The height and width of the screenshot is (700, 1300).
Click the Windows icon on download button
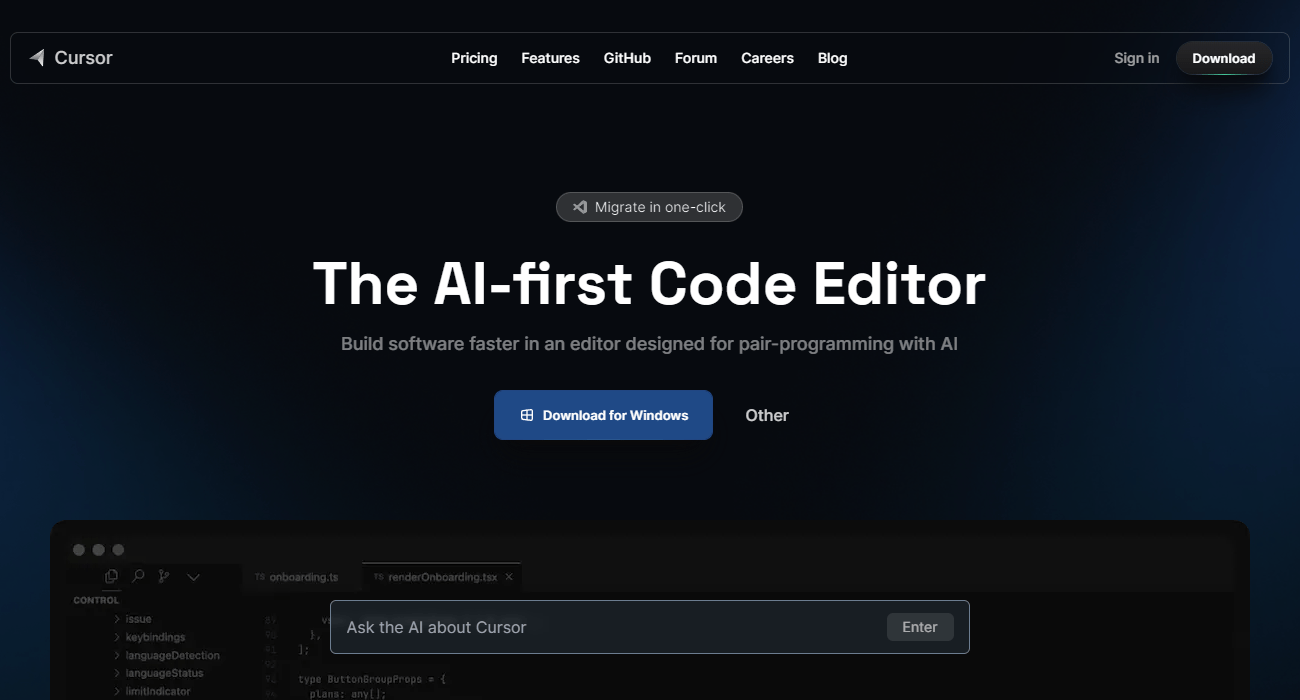pos(527,415)
